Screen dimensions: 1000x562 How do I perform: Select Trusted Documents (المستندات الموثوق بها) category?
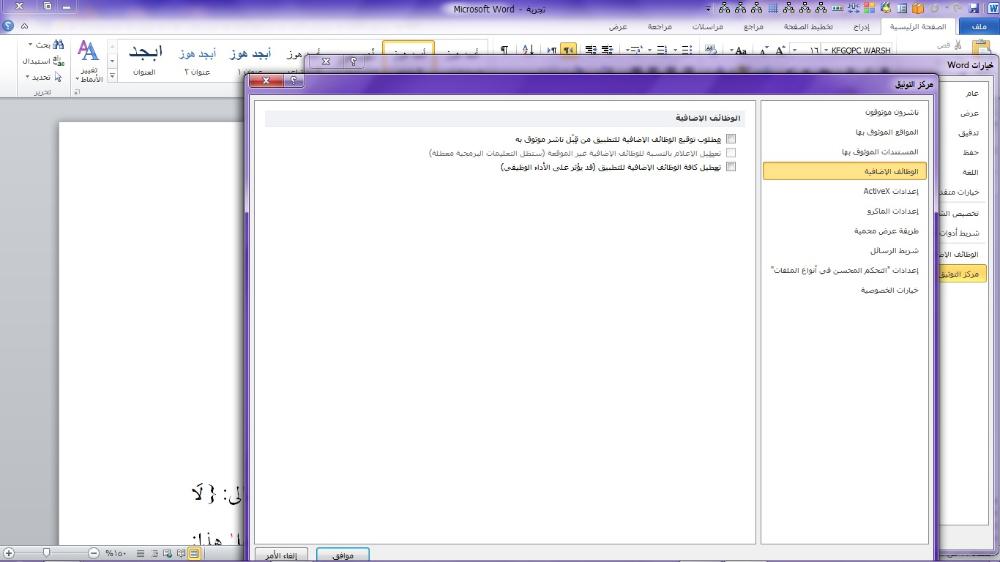[x=879, y=152]
